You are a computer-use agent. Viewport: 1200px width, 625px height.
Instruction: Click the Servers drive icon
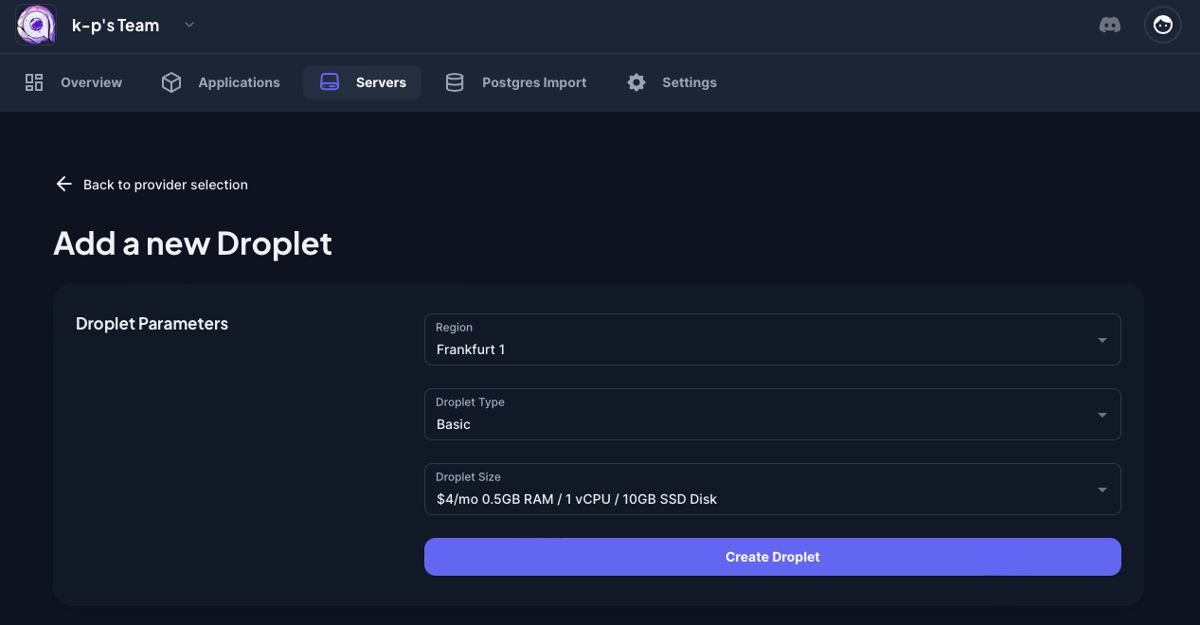click(x=330, y=82)
